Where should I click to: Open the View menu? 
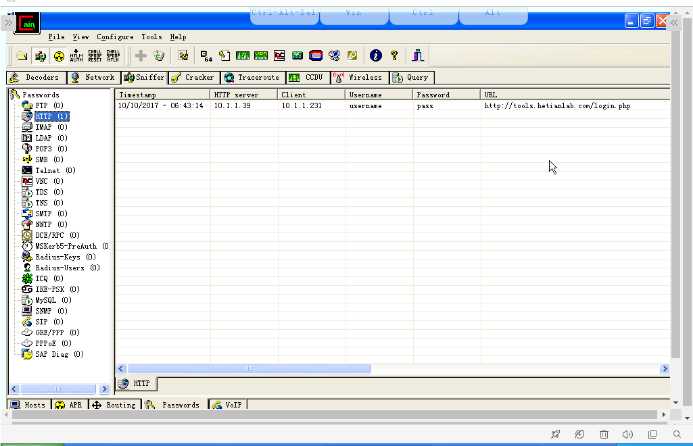81,37
